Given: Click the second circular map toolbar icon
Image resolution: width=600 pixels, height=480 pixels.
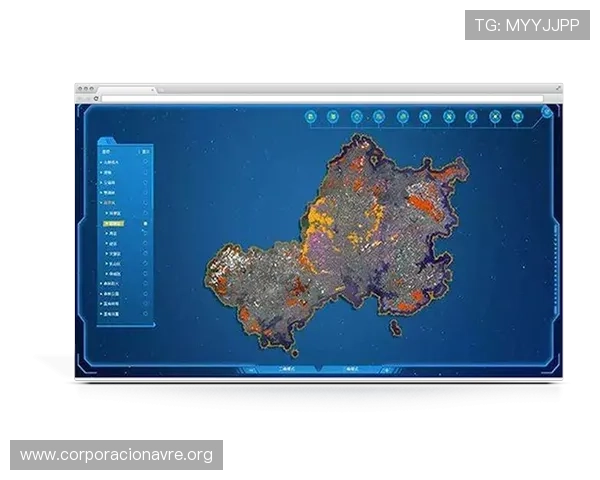Looking at the screenshot, I should coord(333,117).
